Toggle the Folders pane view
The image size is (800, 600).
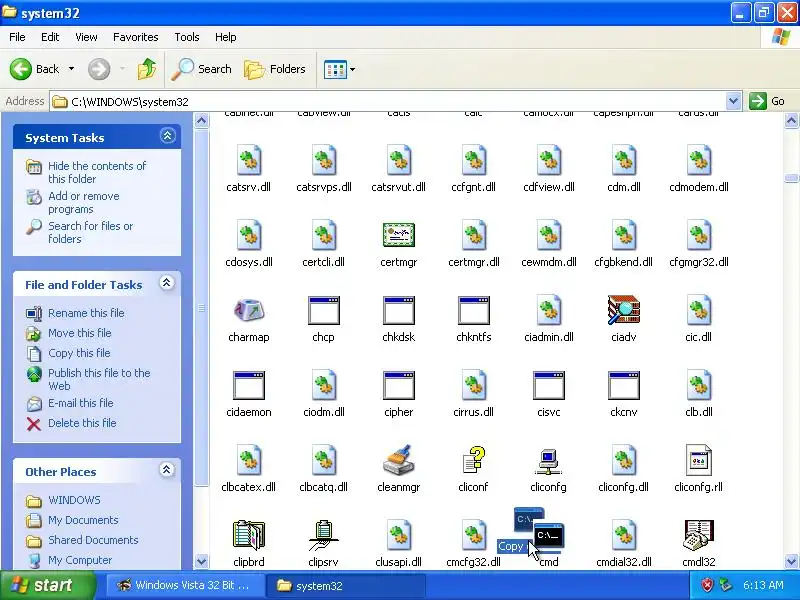point(274,69)
